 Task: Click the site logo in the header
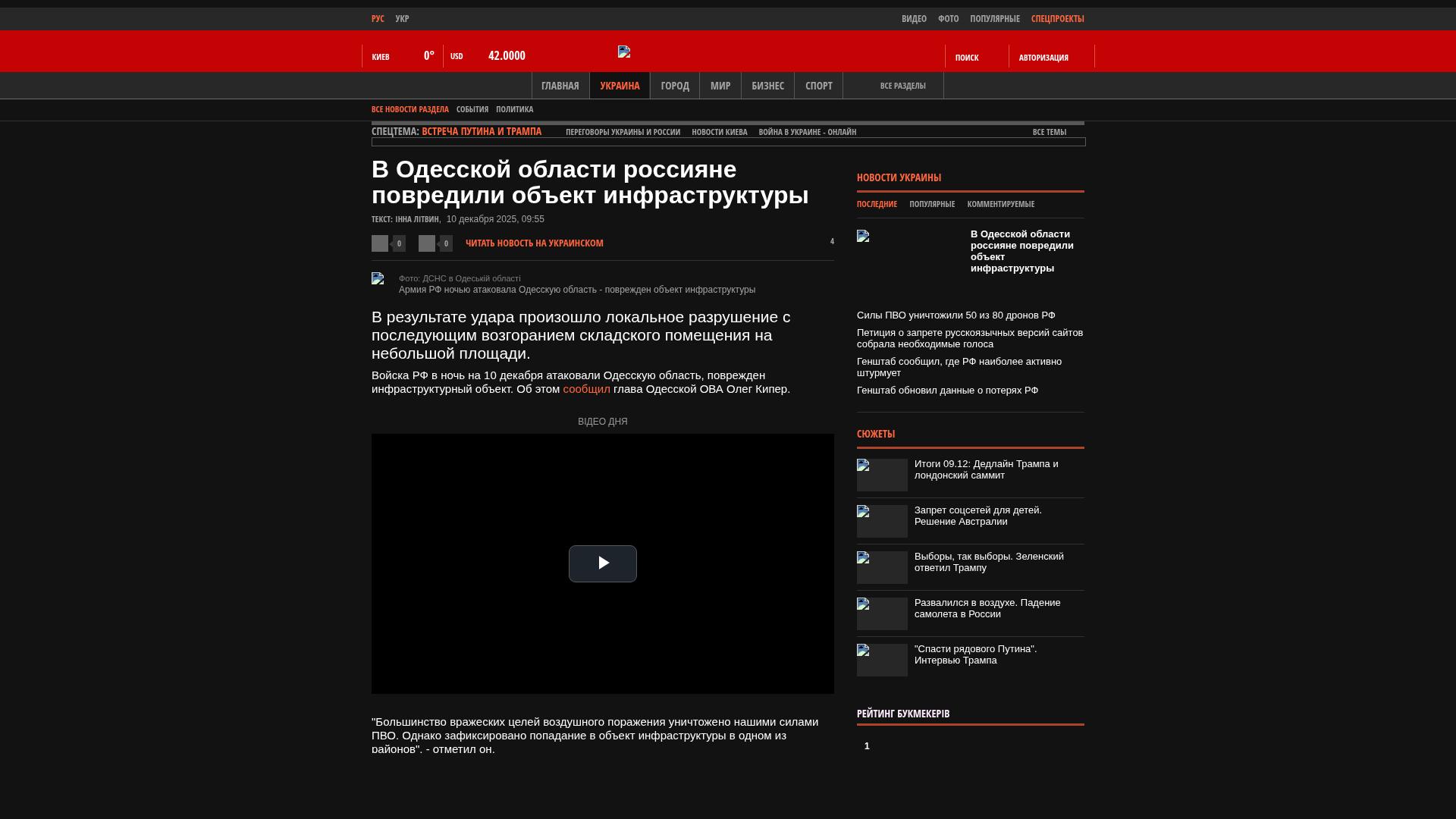point(624,52)
